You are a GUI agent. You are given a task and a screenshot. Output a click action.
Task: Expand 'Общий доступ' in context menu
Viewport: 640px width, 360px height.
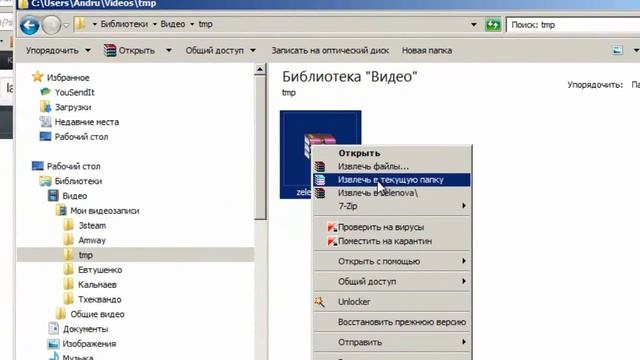click(x=391, y=282)
